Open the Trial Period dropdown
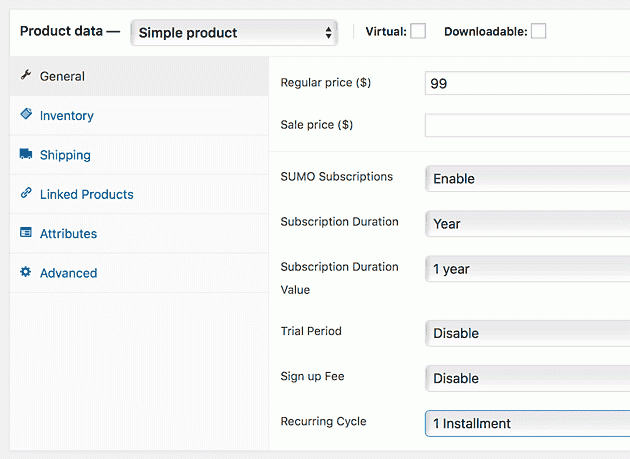Image resolution: width=630 pixels, height=459 pixels. [528, 333]
